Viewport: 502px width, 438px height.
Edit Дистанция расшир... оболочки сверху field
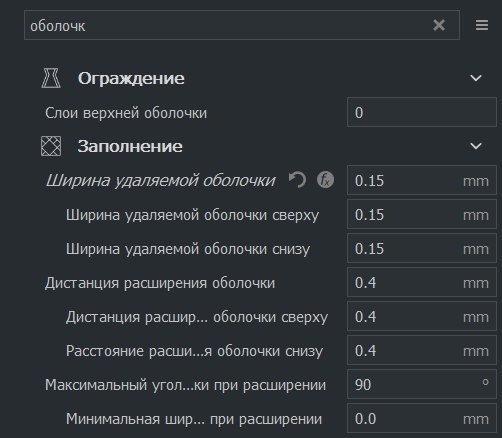(422, 316)
